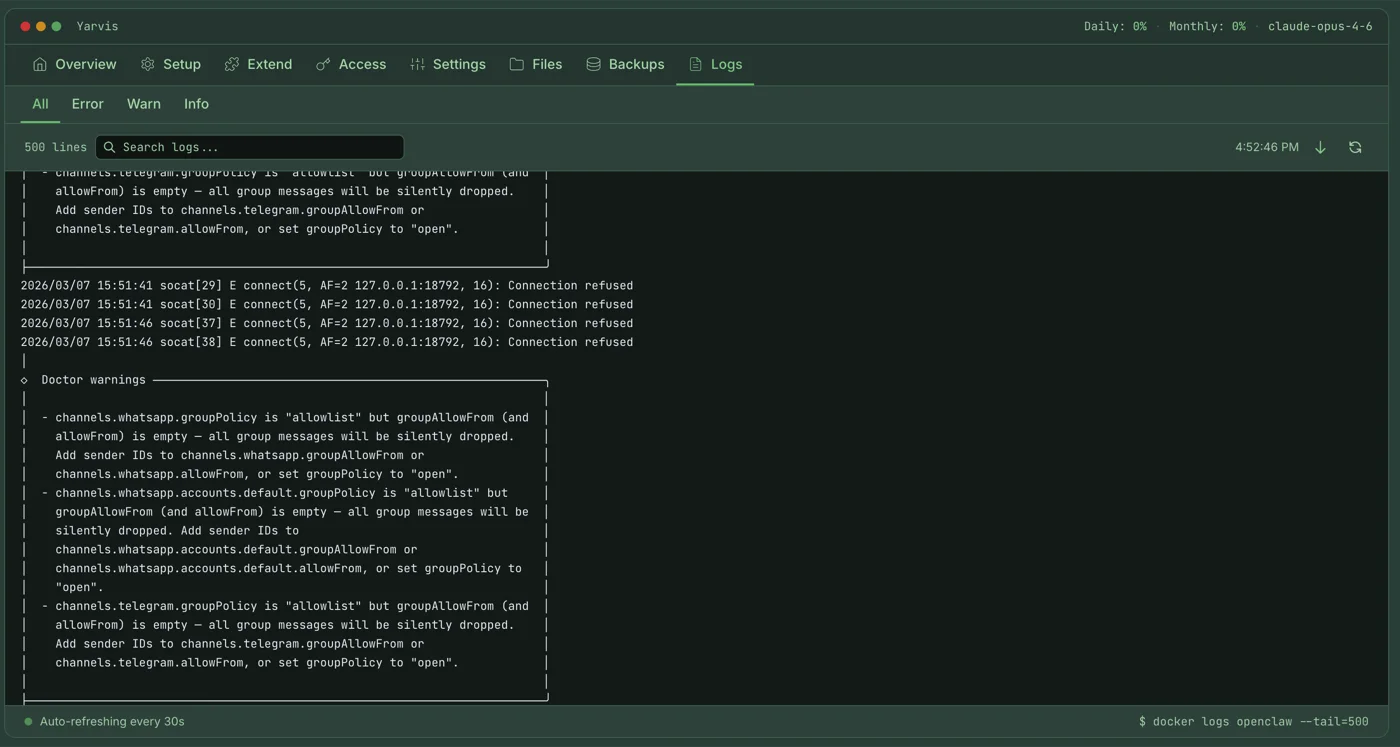Click the Auto-refreshing every 30s status

point(111,721)
